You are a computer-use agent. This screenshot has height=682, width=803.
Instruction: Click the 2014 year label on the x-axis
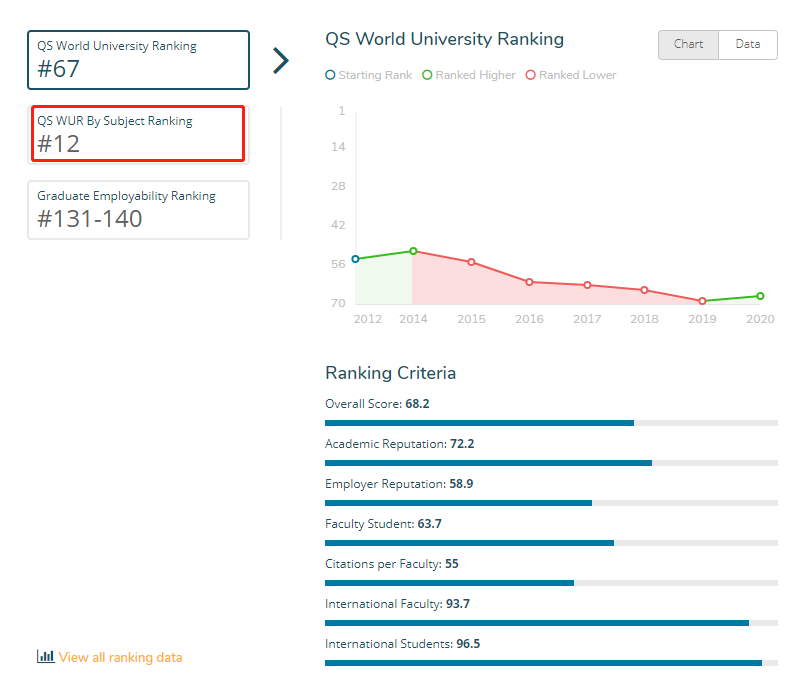(413, 319)
